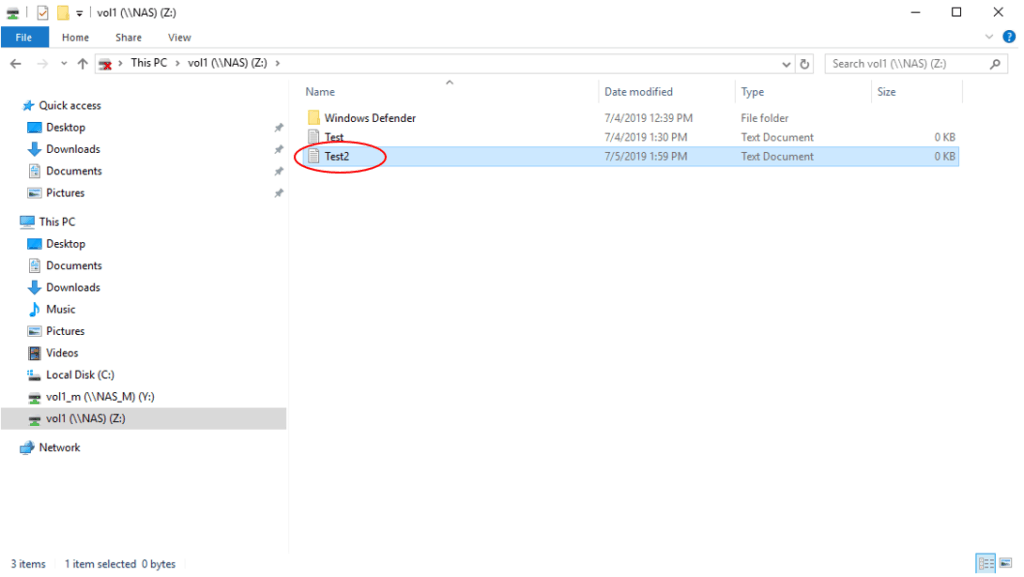Enable Details view from the status bar

(x=987, y=563)
